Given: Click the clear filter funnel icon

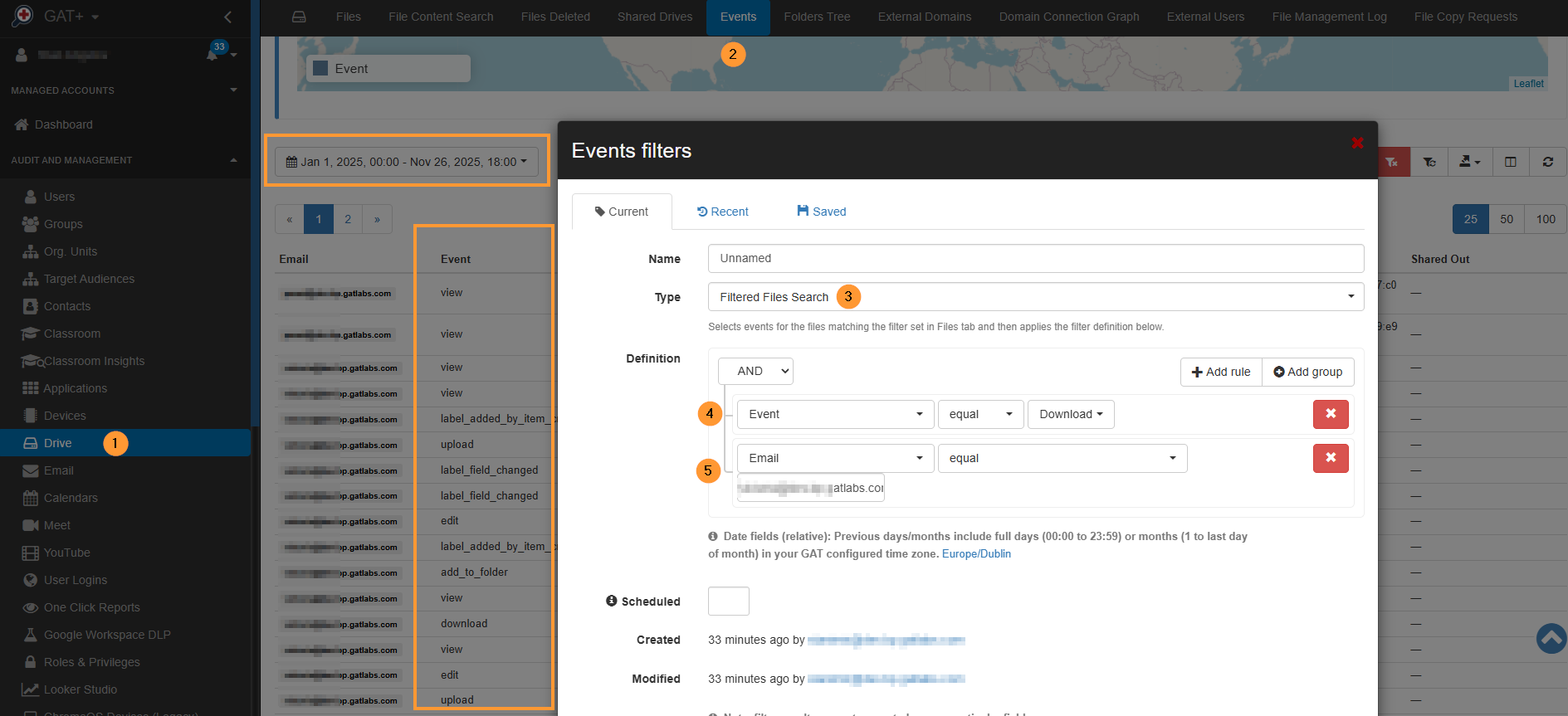Looking at the screenshot, I should [1392, 162].
